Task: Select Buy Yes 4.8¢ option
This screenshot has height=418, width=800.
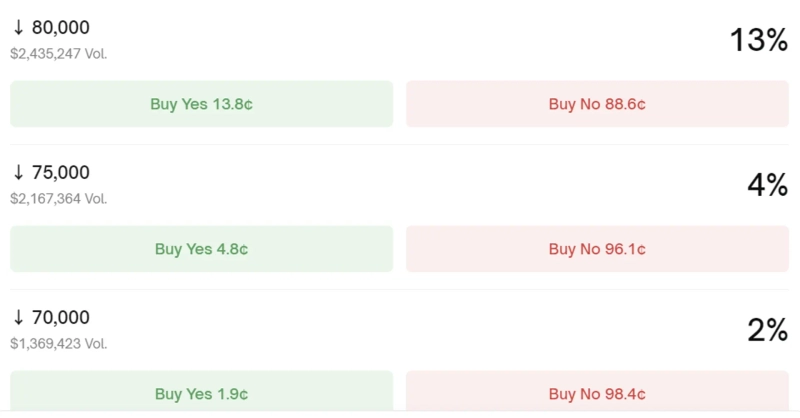Action: point(201,249)
